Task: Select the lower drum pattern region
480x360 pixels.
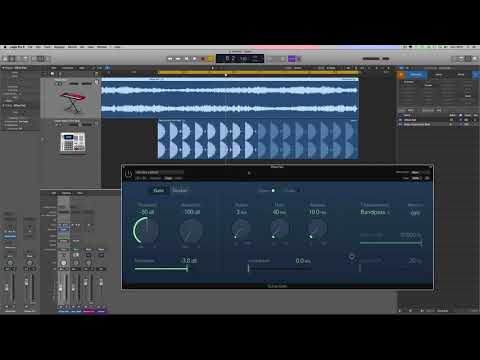Action: (258, 139)
